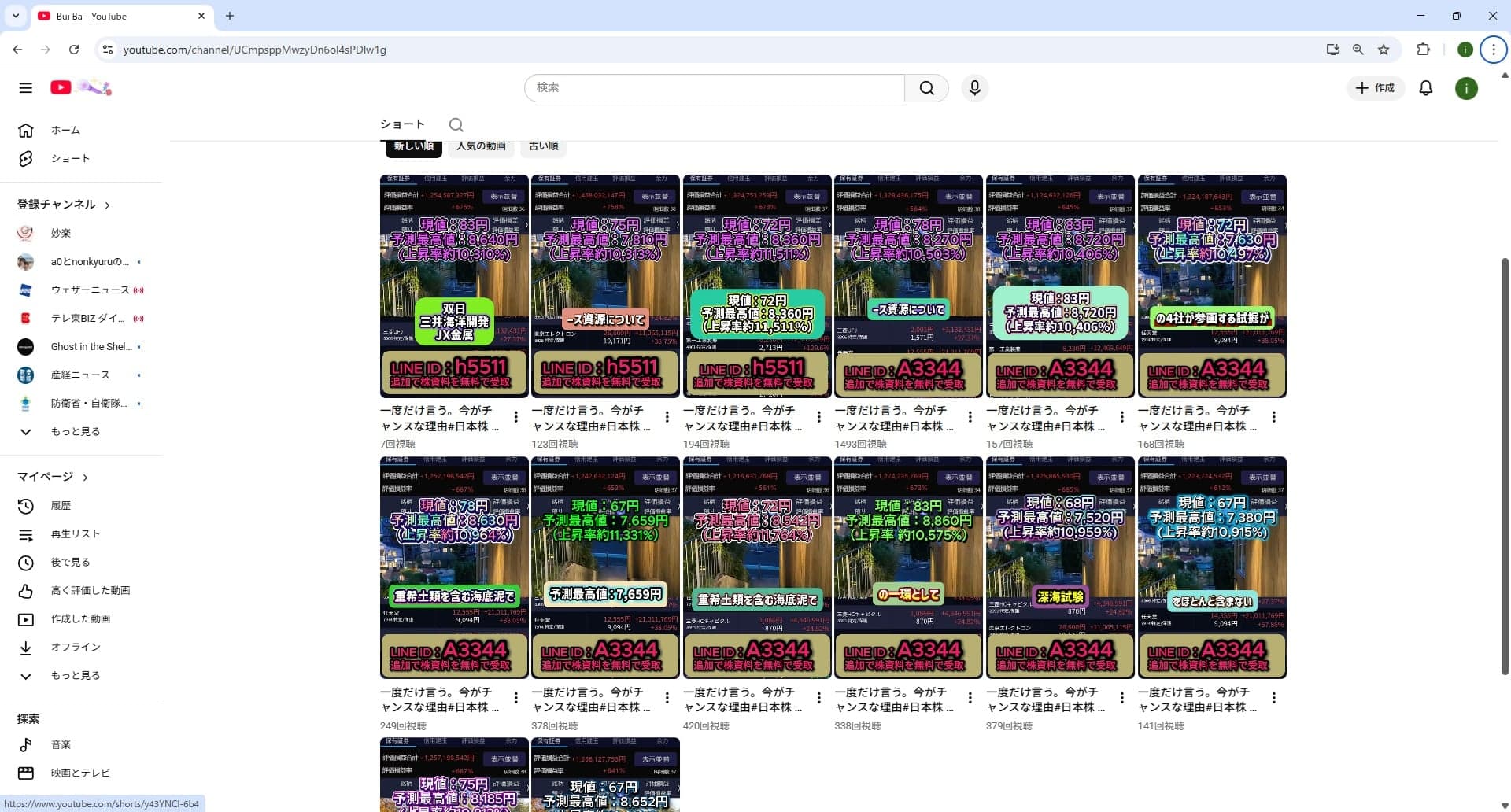Screen dimensions: 1511x812
Task: Open Ghost in the Shell channel
Action: click(83, 346)
